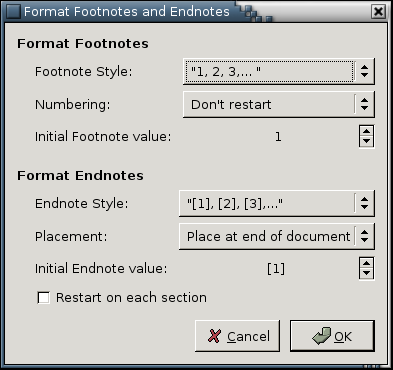Click the Footnote Style label
This screenshot has width=393, height=370.
tap(84, 72)
